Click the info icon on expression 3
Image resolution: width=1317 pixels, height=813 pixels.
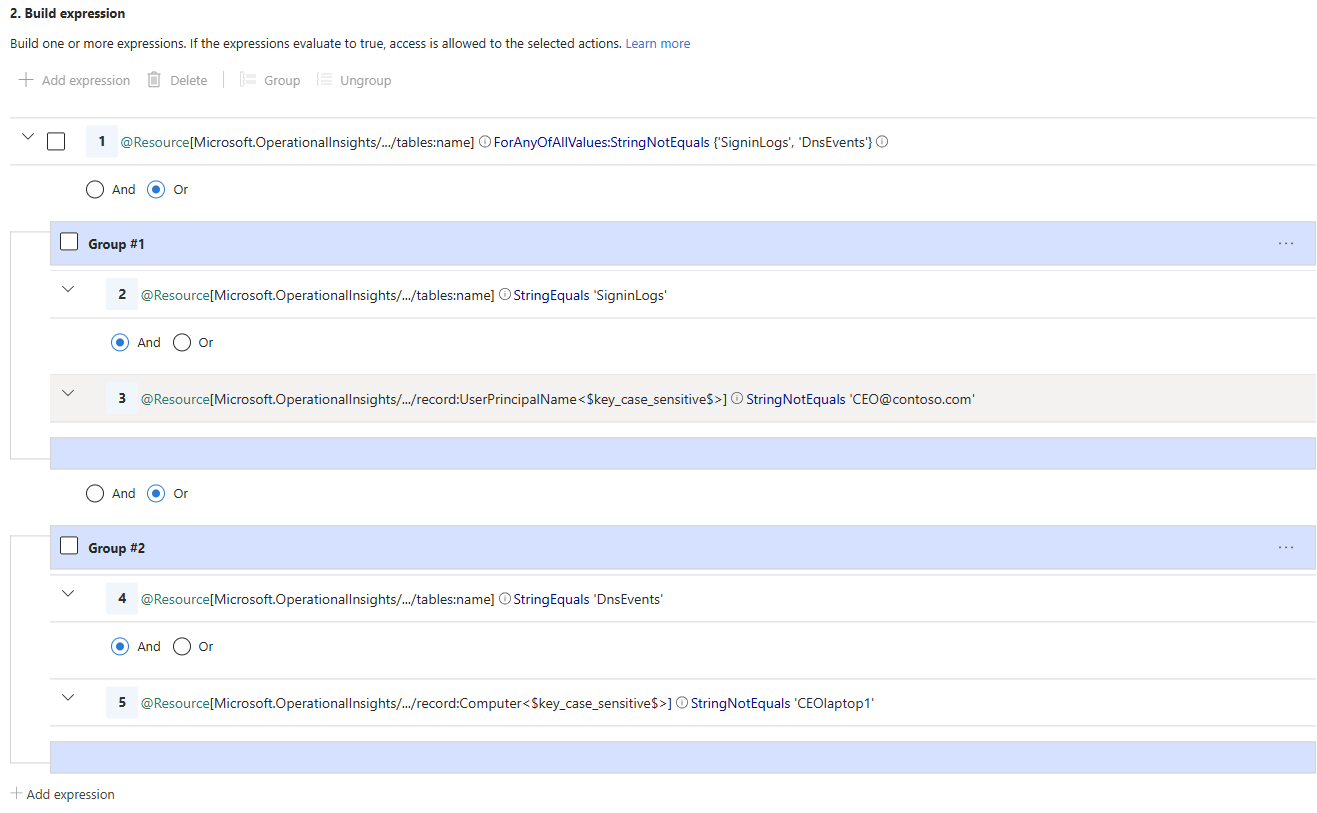[x=737, y=398]
